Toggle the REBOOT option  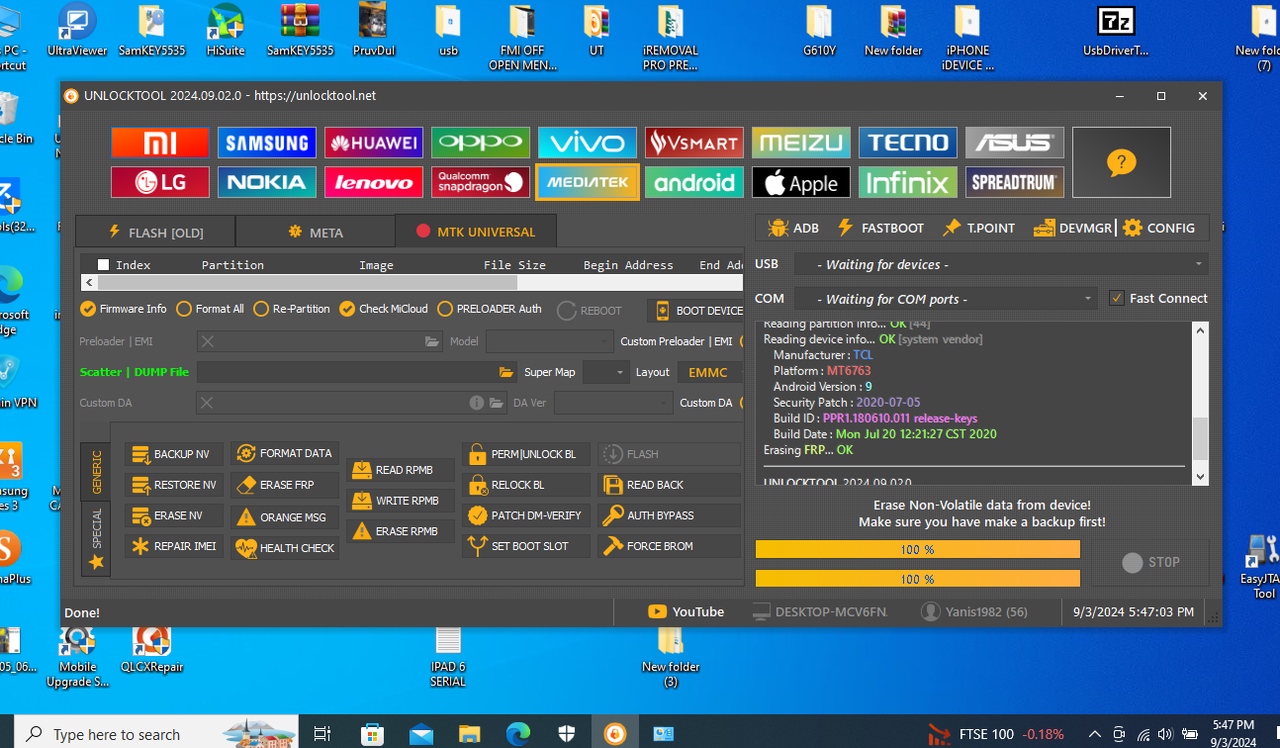point(590,311)
